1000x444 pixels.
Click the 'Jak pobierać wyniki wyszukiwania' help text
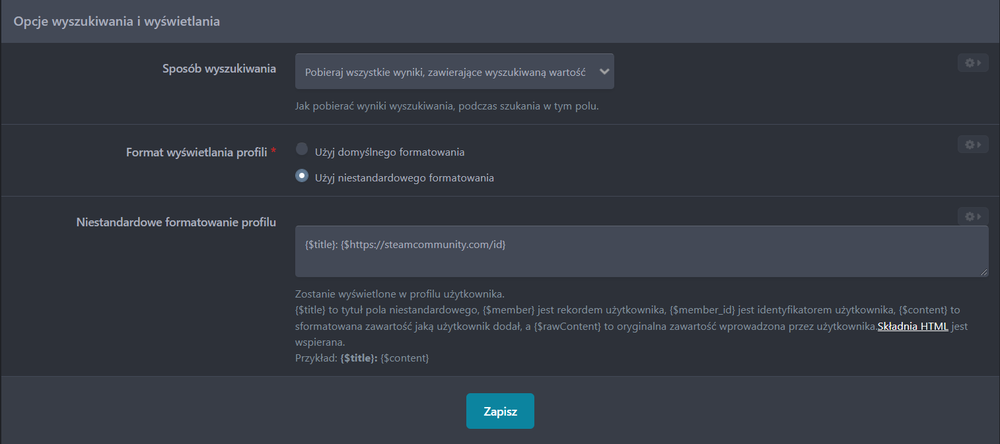point(447,106)
